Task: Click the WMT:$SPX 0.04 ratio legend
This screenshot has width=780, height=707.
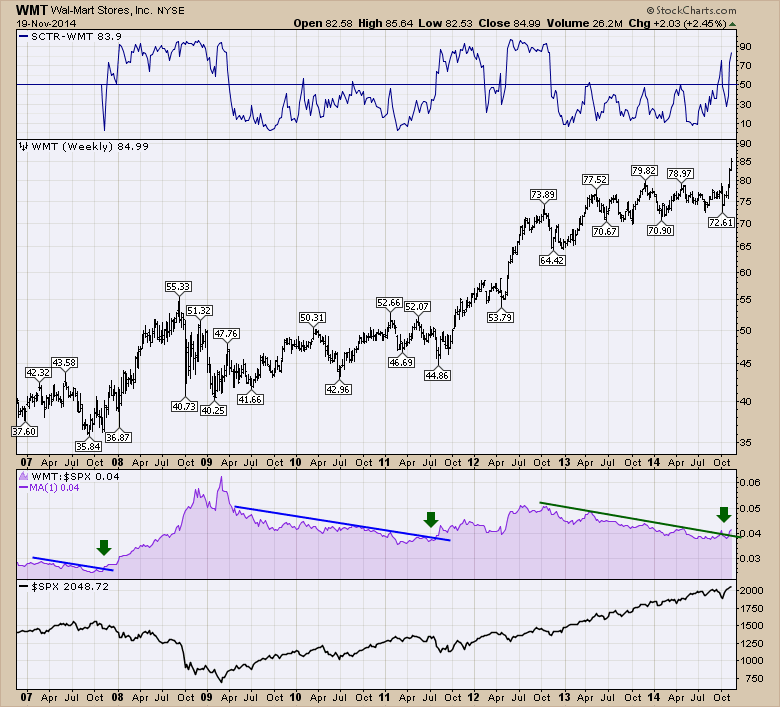Action: 75,477
